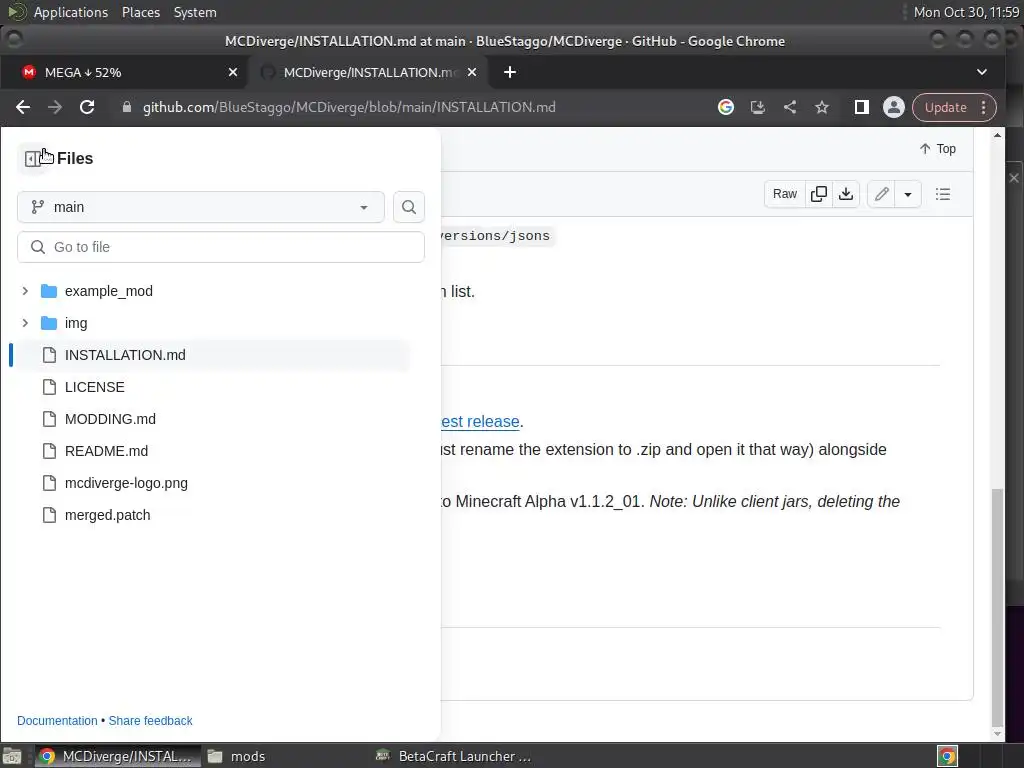Click the MCDiverge Chrome taskbar button
The image size is (1024, 768).
[116, 756]
